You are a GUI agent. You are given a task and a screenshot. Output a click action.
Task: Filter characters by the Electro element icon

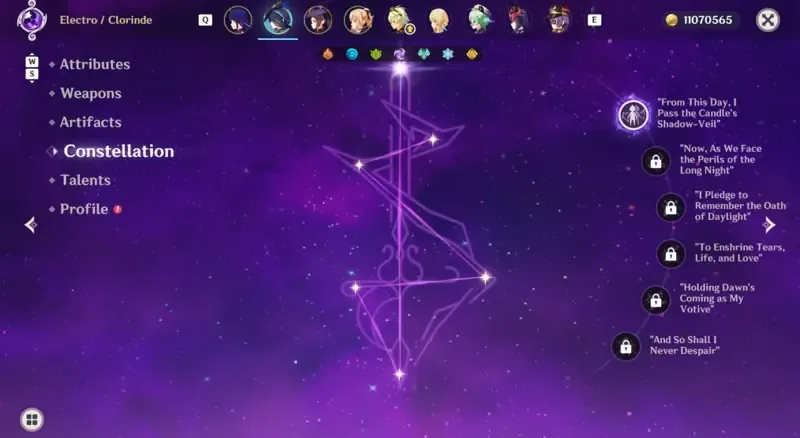tap(400, 54)
